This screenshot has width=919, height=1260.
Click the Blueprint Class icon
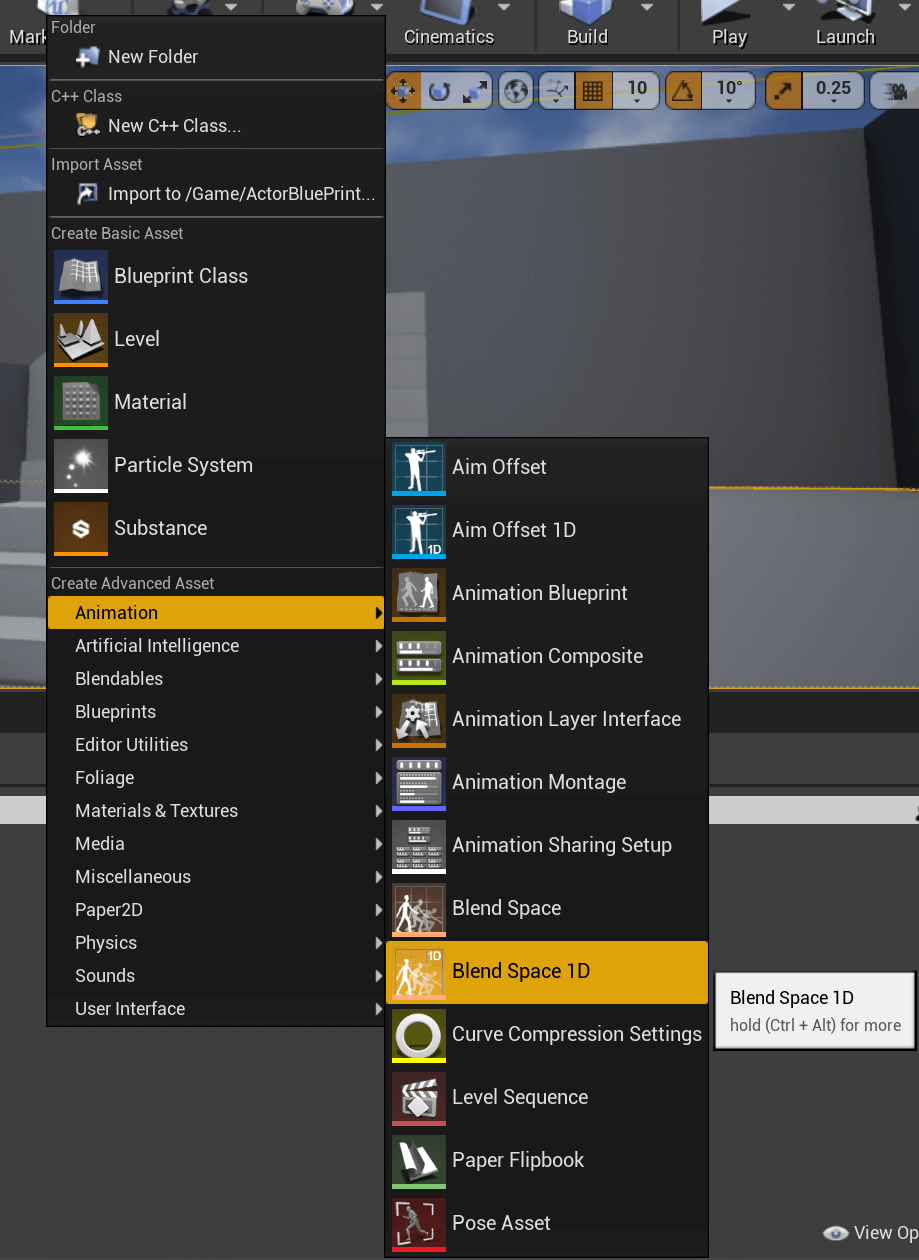coord(81,276)
